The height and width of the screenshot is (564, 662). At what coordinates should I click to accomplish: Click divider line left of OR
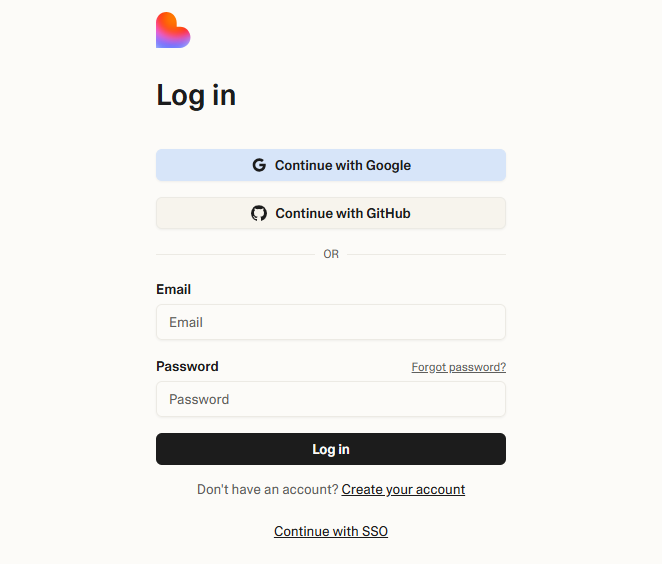click(x=236, y=255)
